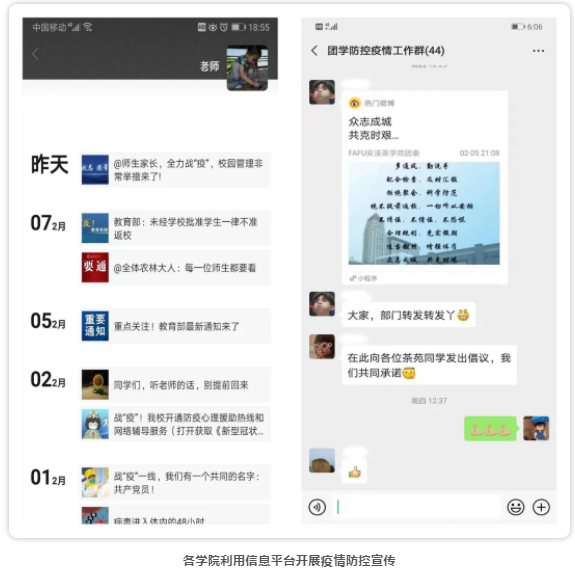The height and width of the screenshot is (574, 575).
Task: Tap the message input field
Action: (416, 507)
